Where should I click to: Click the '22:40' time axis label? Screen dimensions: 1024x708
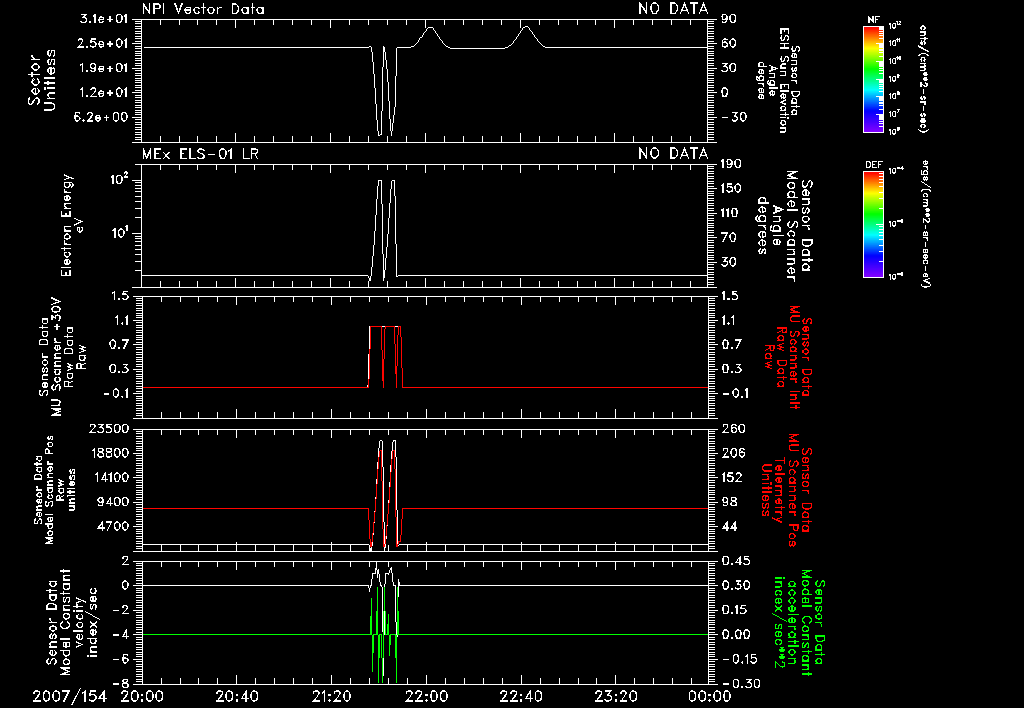[x=521, y=697]
